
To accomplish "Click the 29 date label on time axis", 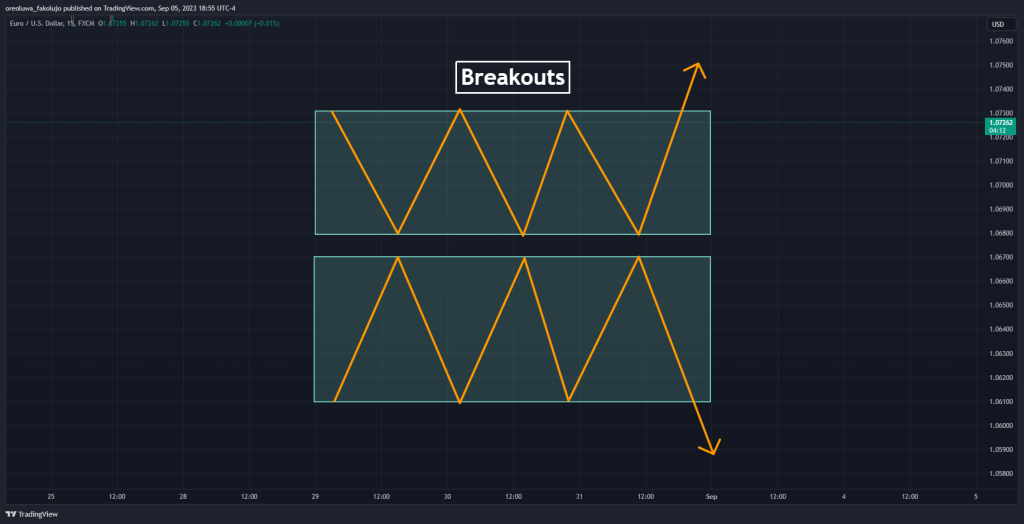I will coord(315,495).
